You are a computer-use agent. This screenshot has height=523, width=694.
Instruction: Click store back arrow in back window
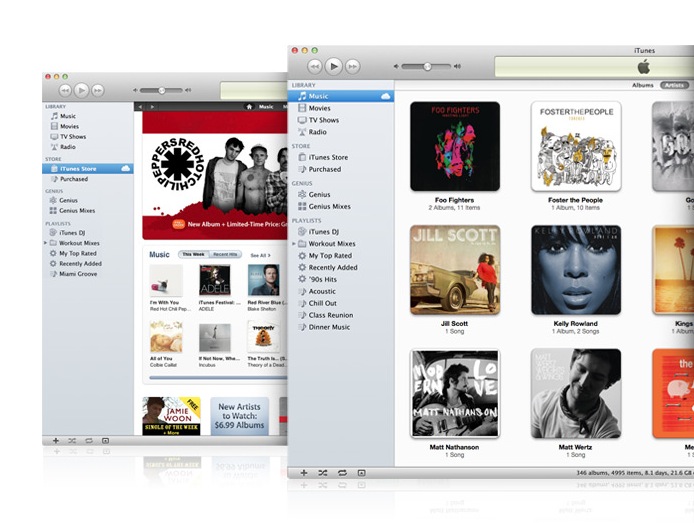[140, 107]
